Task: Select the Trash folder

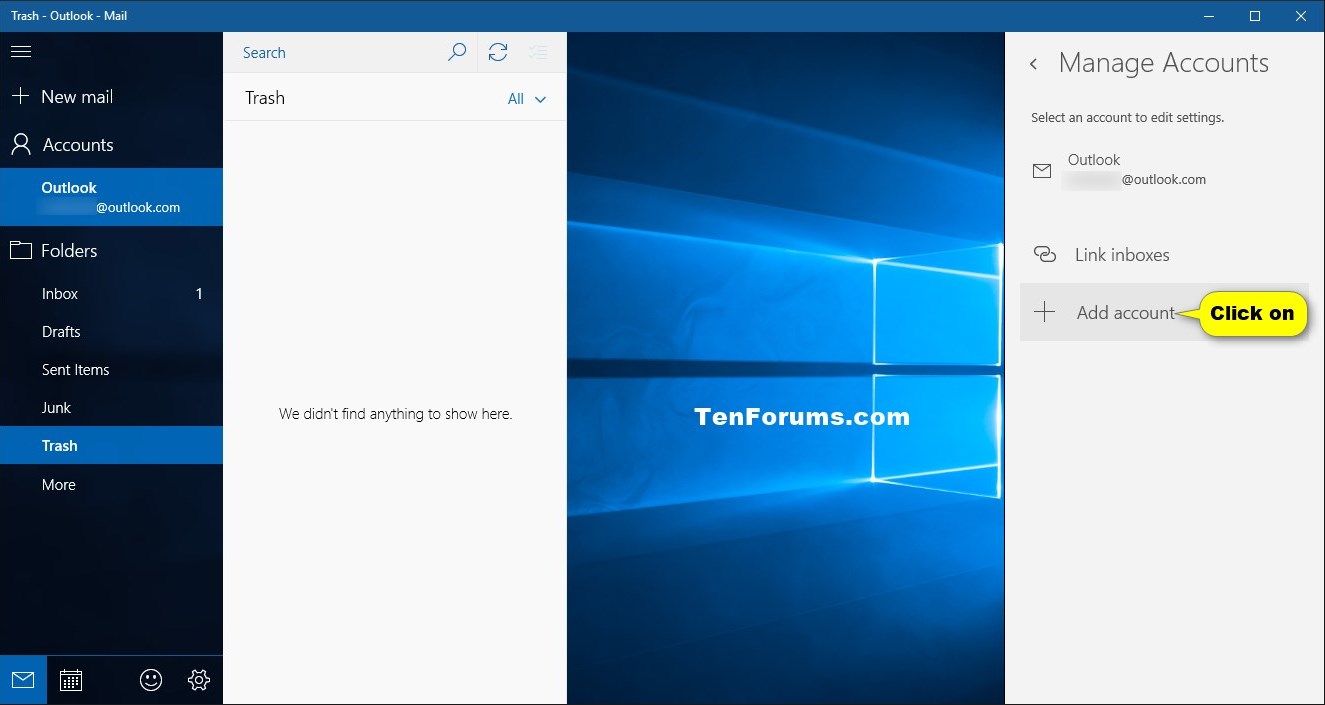Action: coord(111,446)
